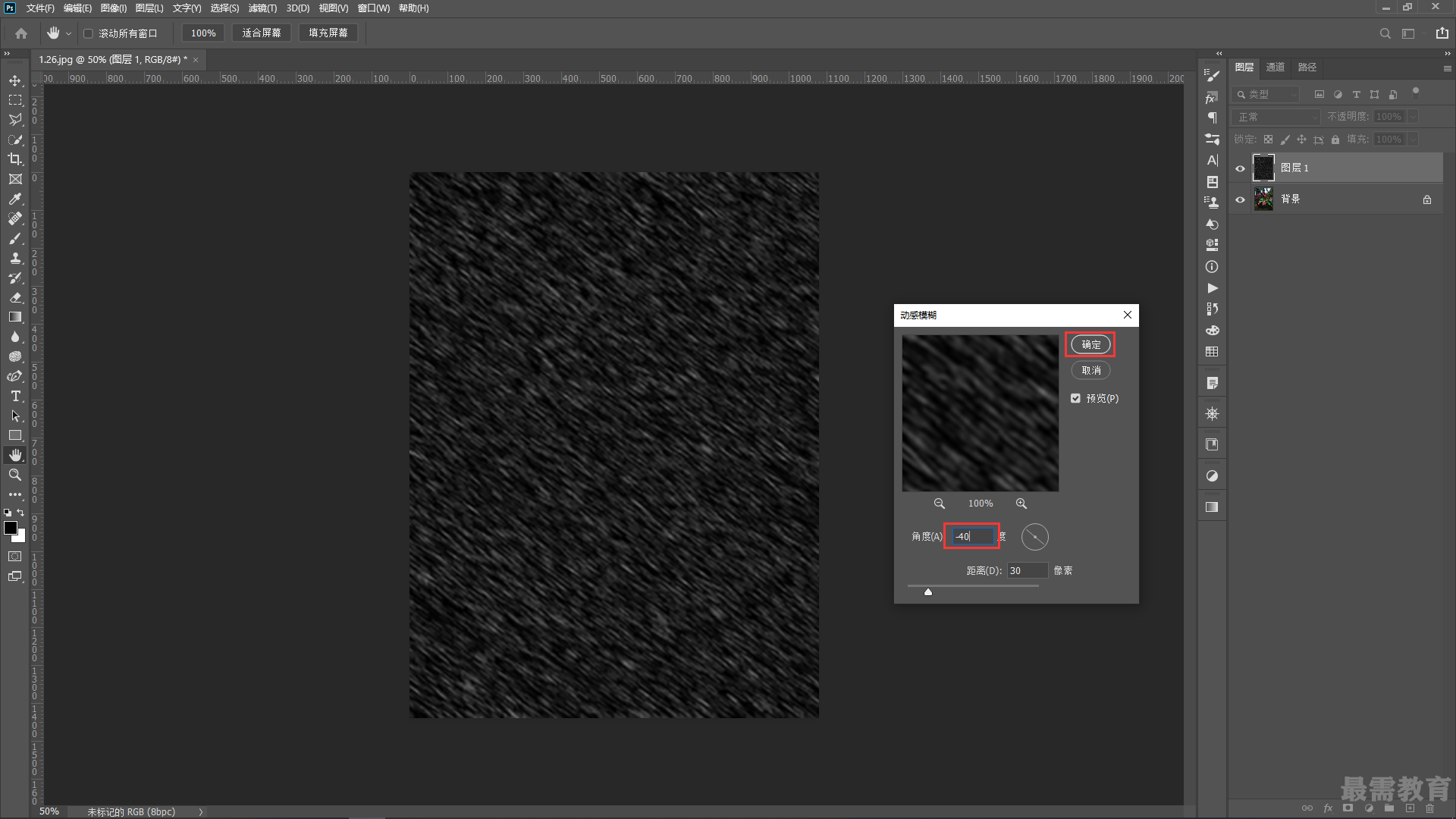Click the angle dial control
1456x819 pixels.
tap(1034, 537)
